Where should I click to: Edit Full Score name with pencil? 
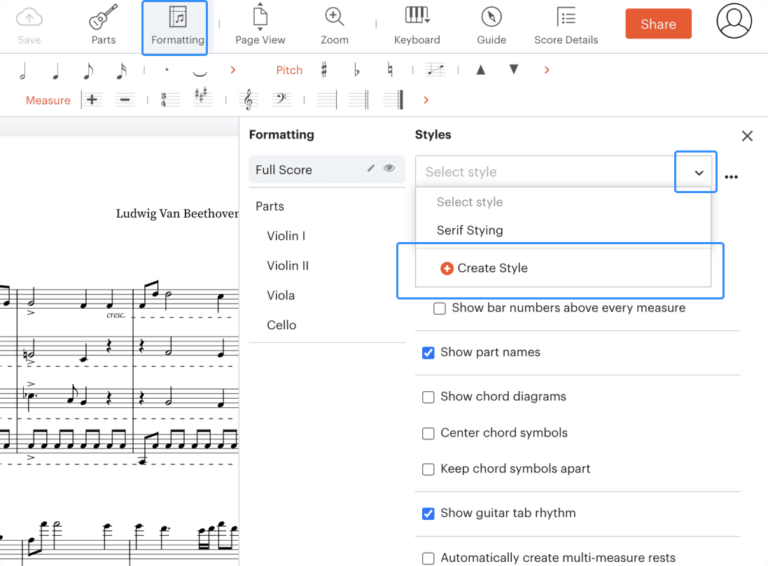click(x=371, y=168)
